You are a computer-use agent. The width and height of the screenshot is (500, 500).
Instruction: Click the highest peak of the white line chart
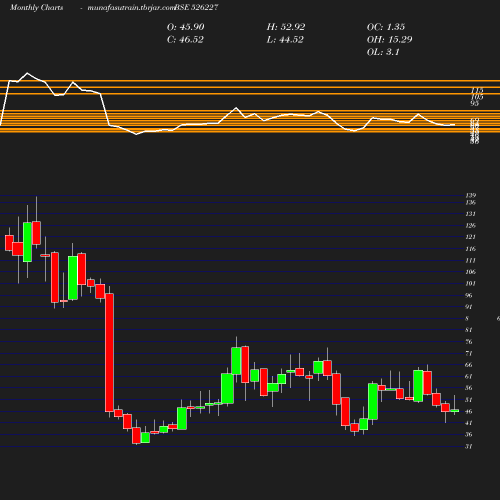pos(27,73)
